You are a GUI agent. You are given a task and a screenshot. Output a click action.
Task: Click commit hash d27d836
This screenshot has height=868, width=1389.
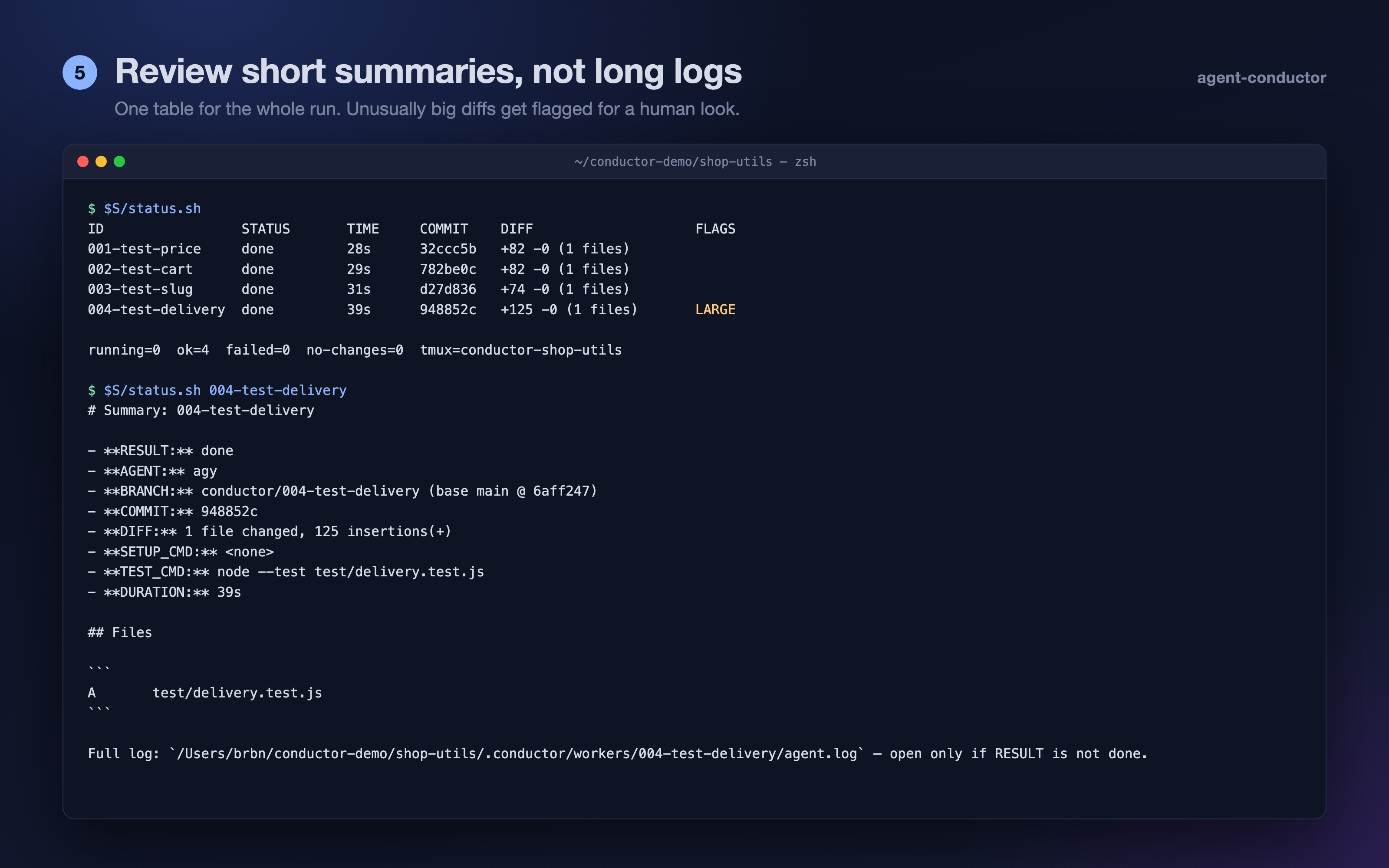pyautogui.click(x=448, y=289)
